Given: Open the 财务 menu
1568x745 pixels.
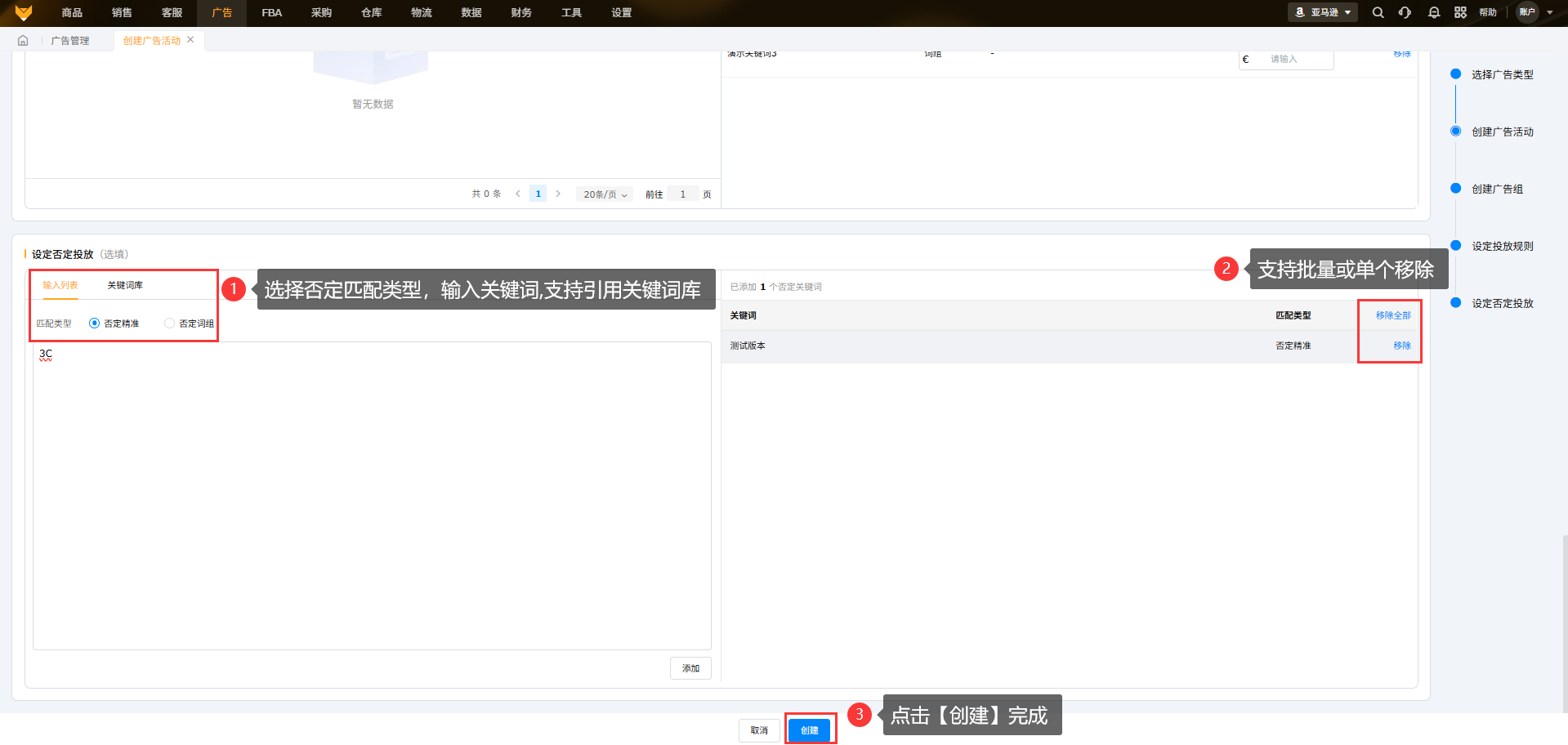Looking at the screenshot, I should point(520,13).
